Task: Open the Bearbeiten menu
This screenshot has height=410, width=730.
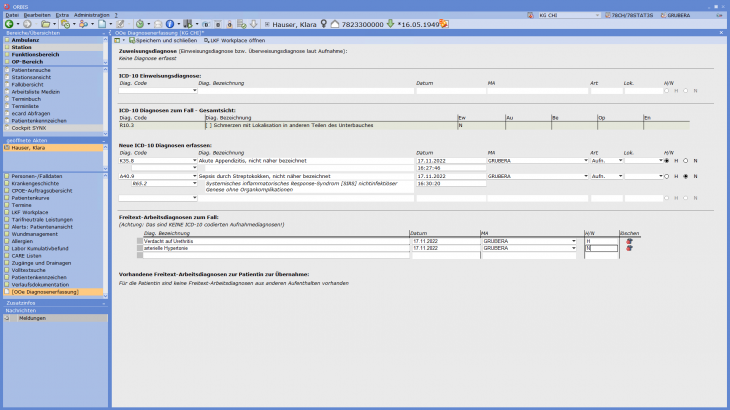Action: (x=35, y=15)
